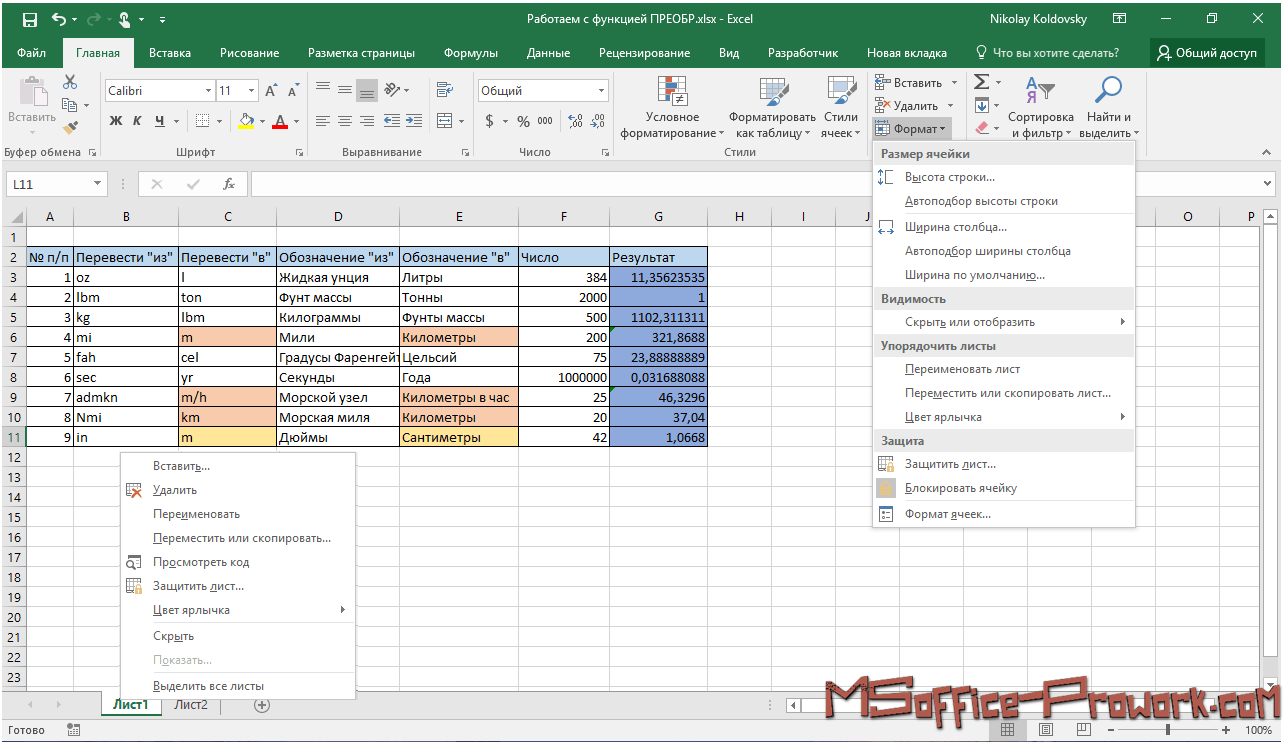Select Высота строки in Format menu

(x=949, y=177)
